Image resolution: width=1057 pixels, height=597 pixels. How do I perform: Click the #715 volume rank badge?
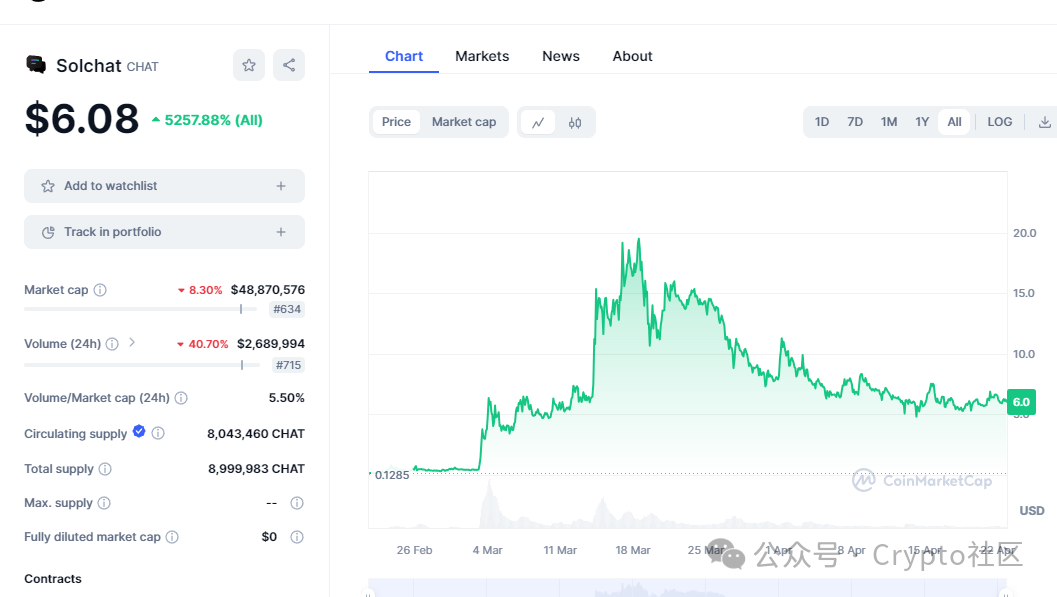pyautogui.click(x=288, y=365)
